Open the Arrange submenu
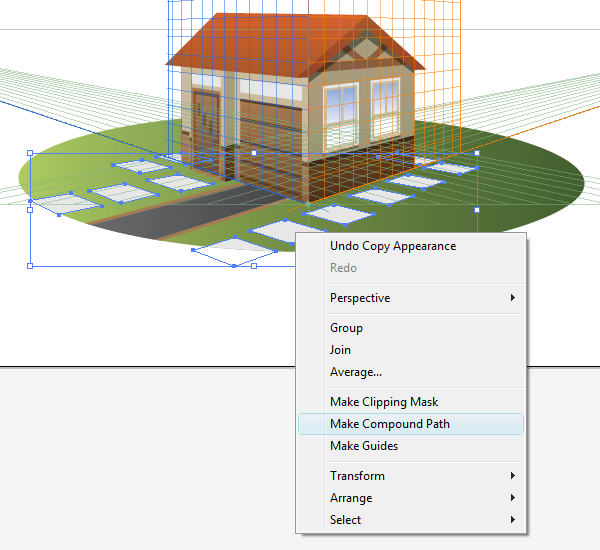This screenshot has width=600, height=550. [x=411, y=498]
